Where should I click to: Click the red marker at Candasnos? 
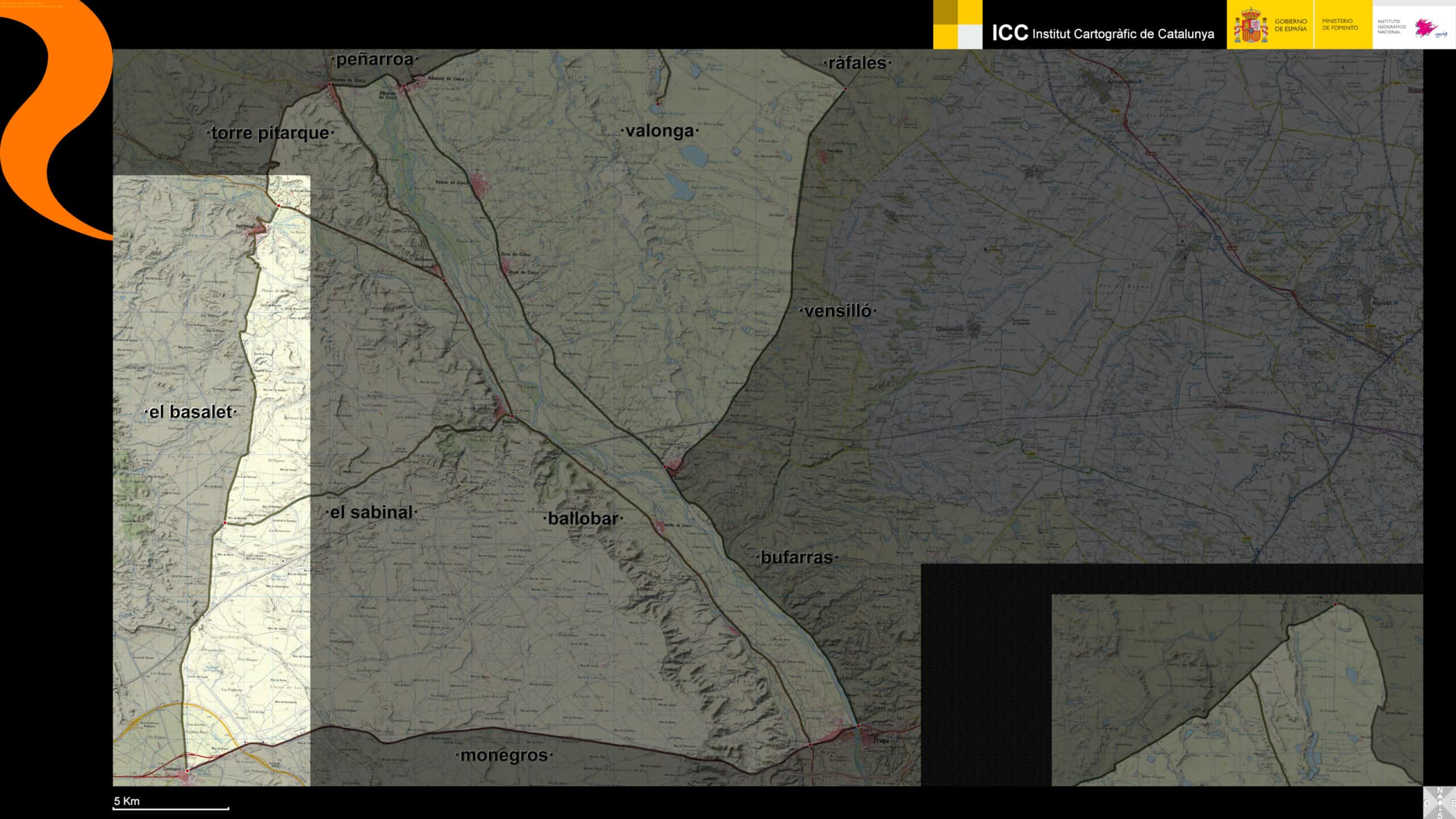tap(187, 771)
